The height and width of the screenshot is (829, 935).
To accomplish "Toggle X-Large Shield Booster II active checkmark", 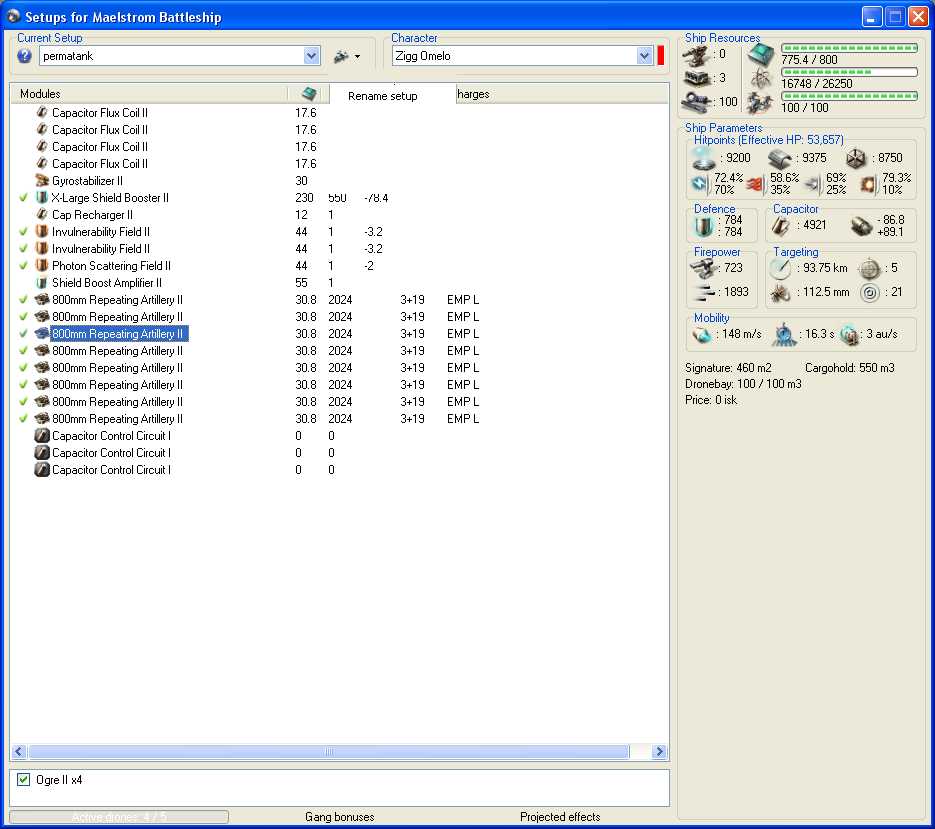I will [x=23, y=198].
